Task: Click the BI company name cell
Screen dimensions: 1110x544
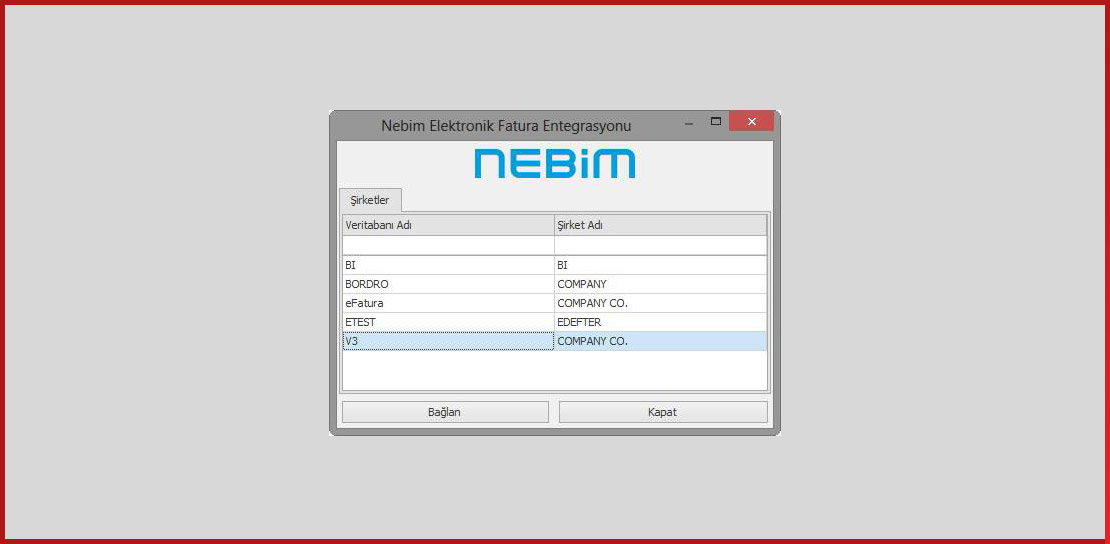Action: pos(660,265)
